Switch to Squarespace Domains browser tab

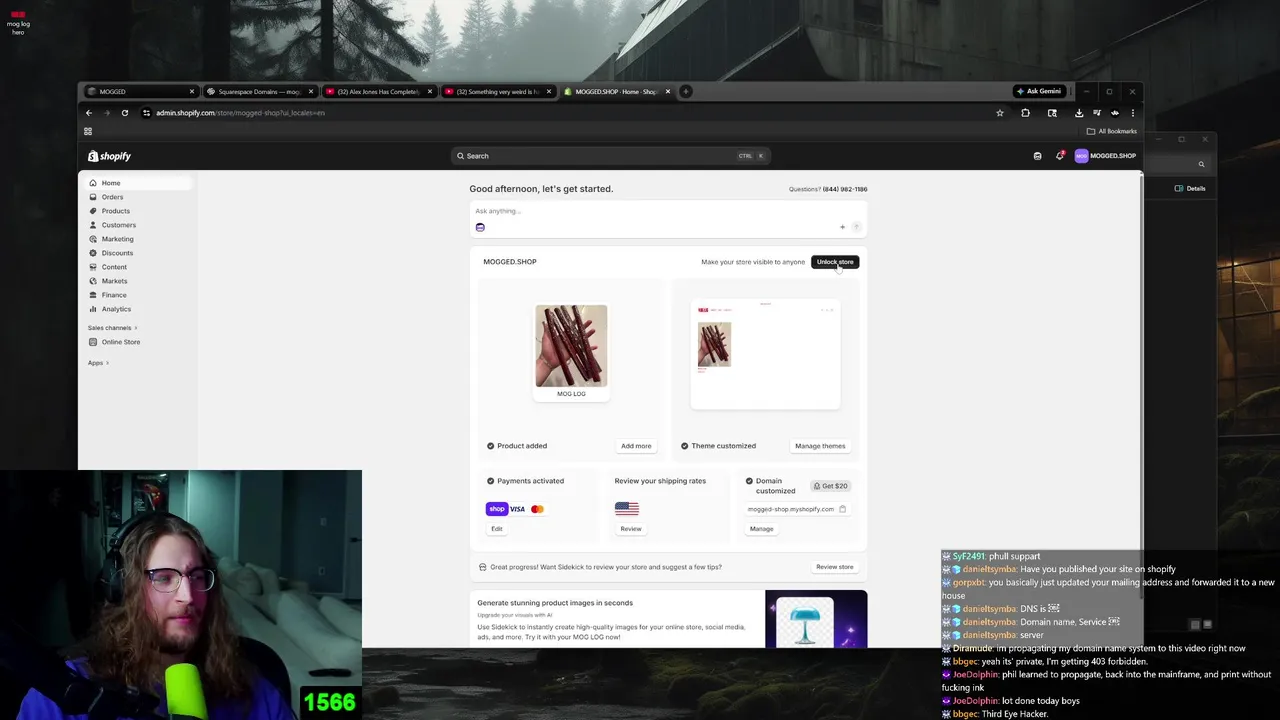click(260, 92)
